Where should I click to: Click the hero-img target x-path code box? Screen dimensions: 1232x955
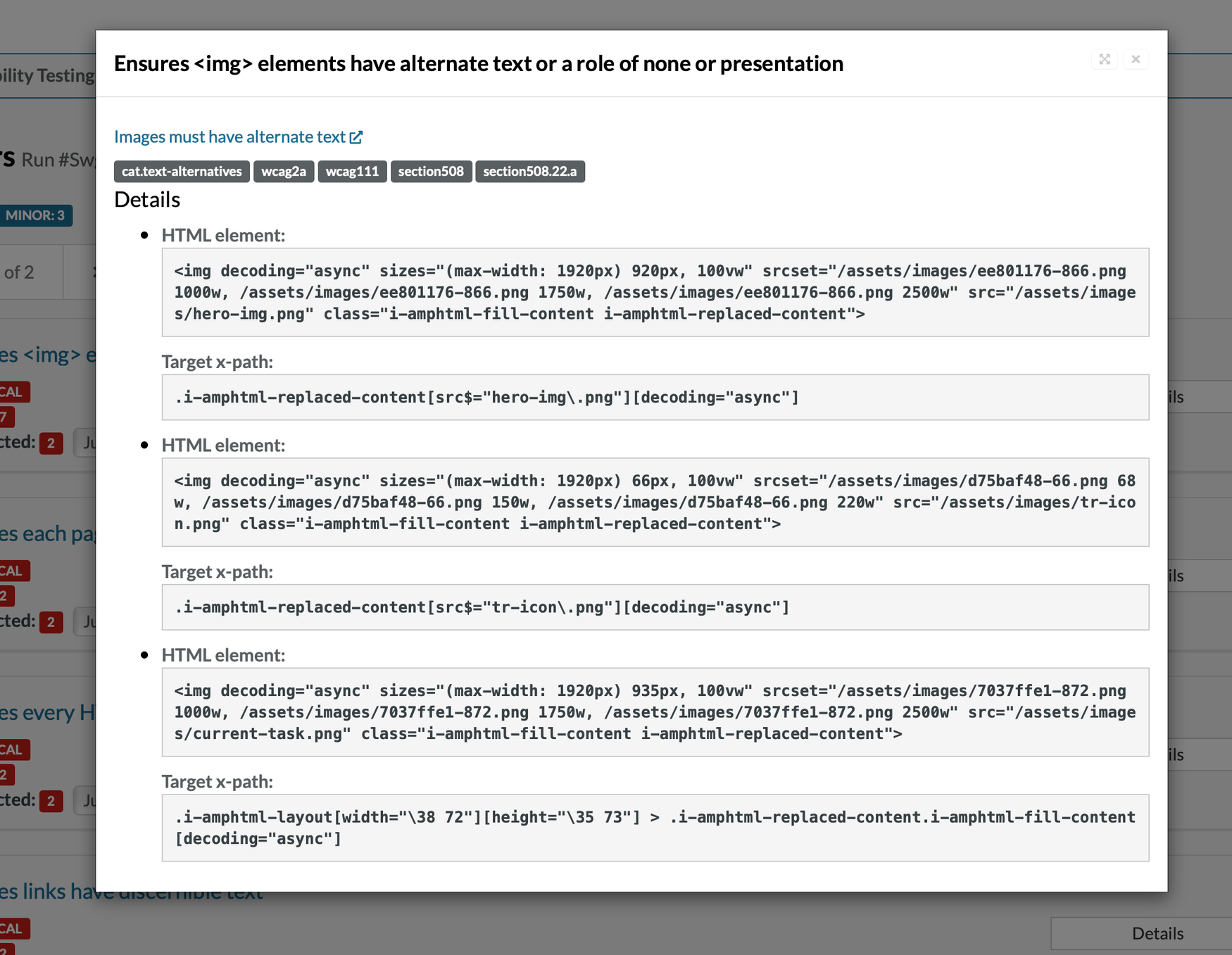point(655,397)
